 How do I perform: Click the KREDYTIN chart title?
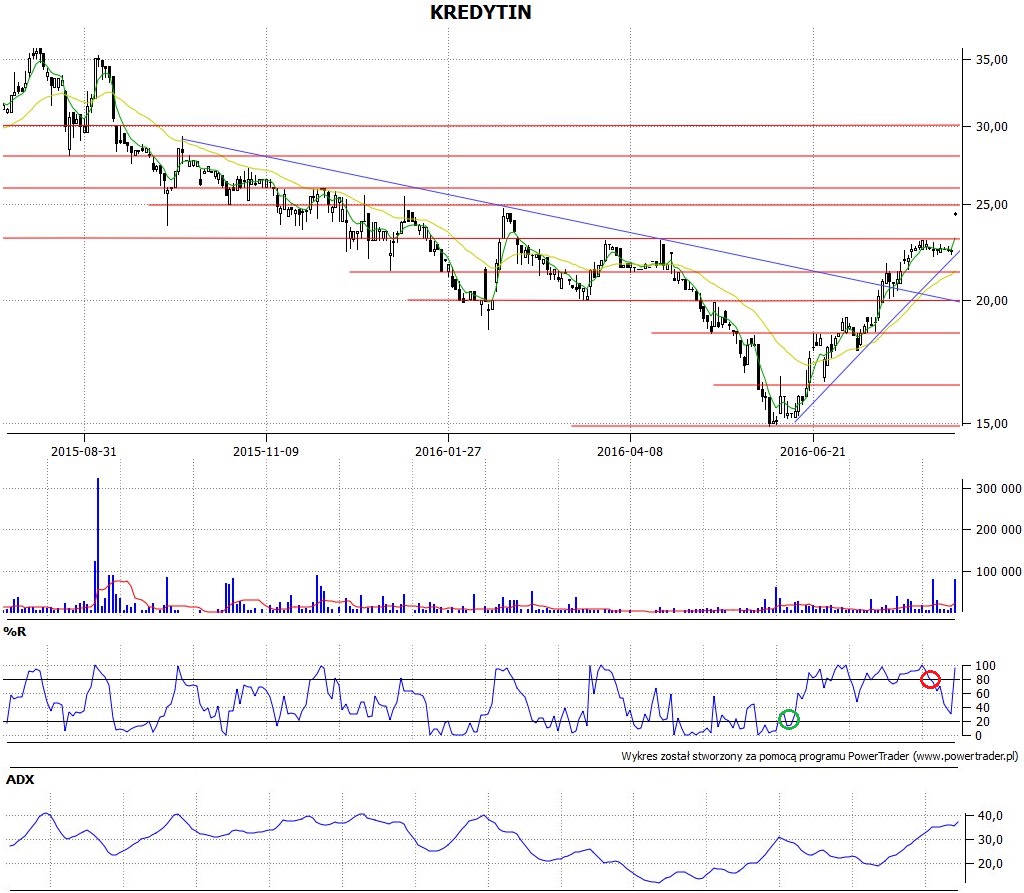pos(481,12)
